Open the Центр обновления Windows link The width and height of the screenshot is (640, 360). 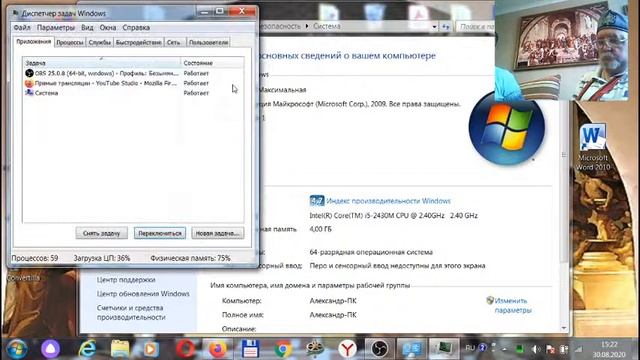(x=143, y=294)
